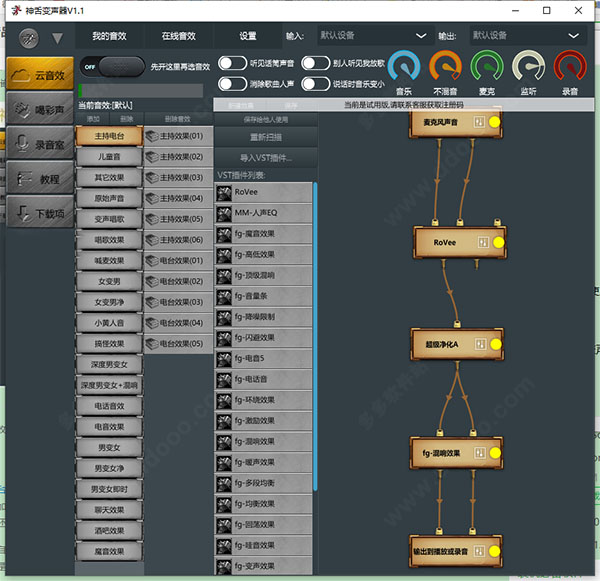Viewport: 600px width, 581px height.
Task: Open settings icon on 麦克风声音 node
Action: tap(479, 122)
